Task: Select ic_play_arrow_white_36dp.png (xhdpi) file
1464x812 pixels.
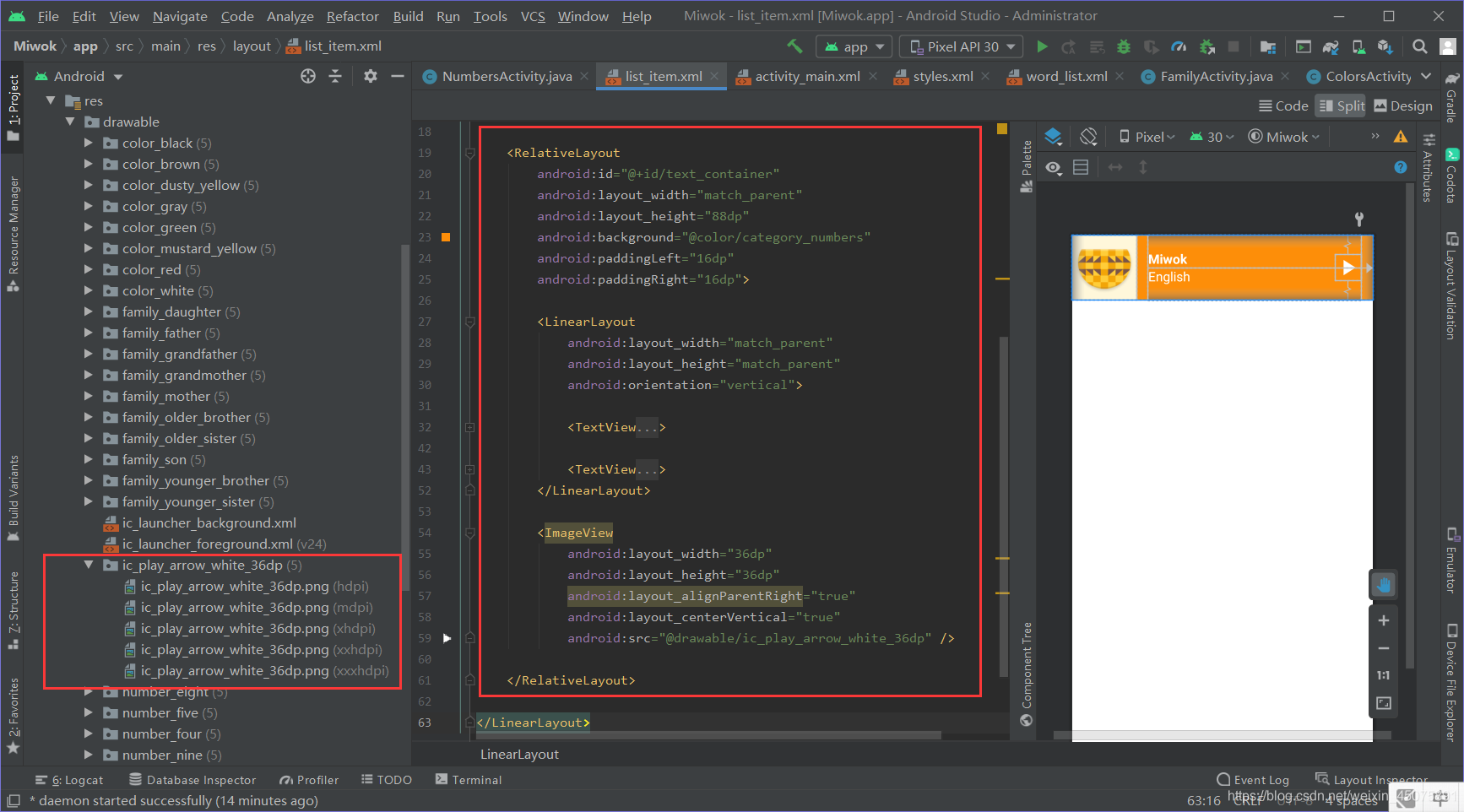Action: coord(250,628)
